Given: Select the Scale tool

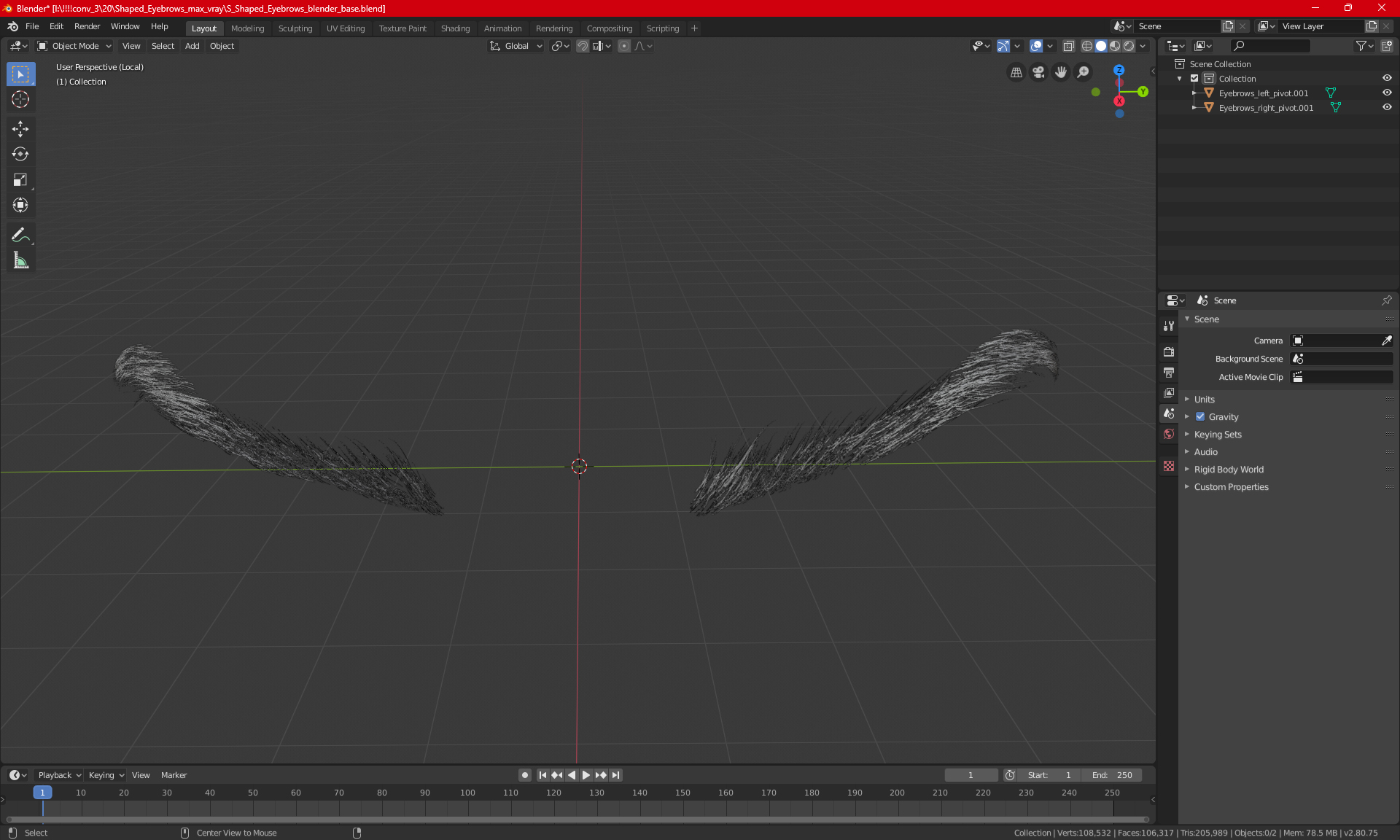Looking at the screenshot, I should click(x=20, y=180).
